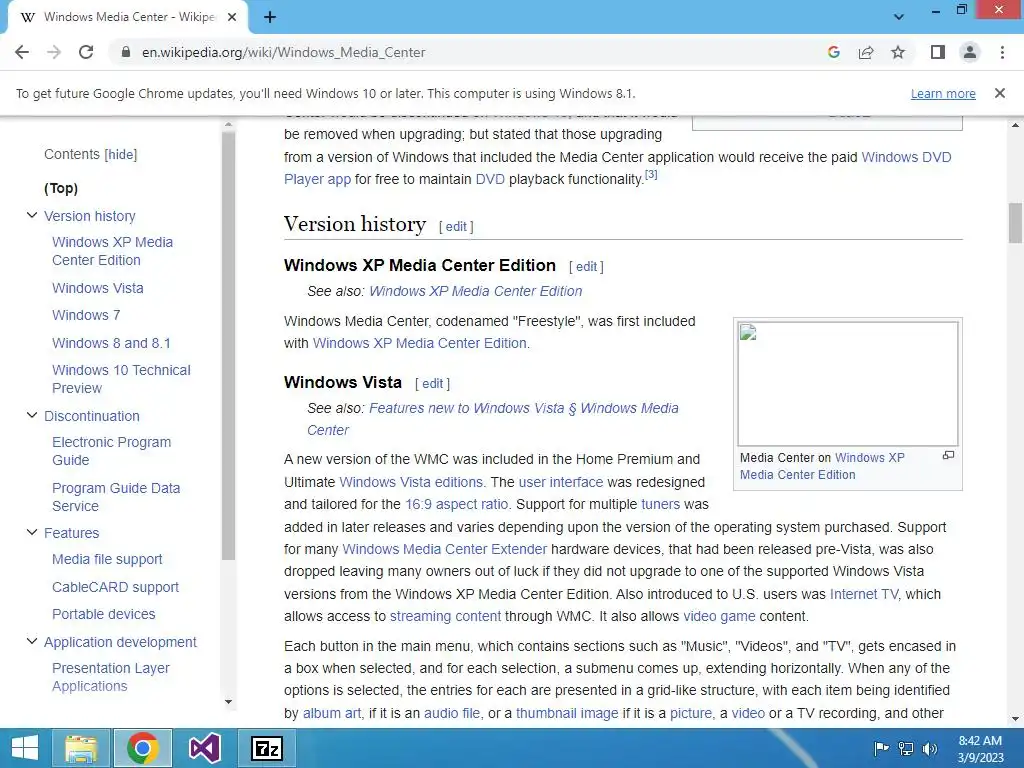This screenshot has width=1024, height=768.
Task: Click the broken Media Center image
Action: point(848,383)
